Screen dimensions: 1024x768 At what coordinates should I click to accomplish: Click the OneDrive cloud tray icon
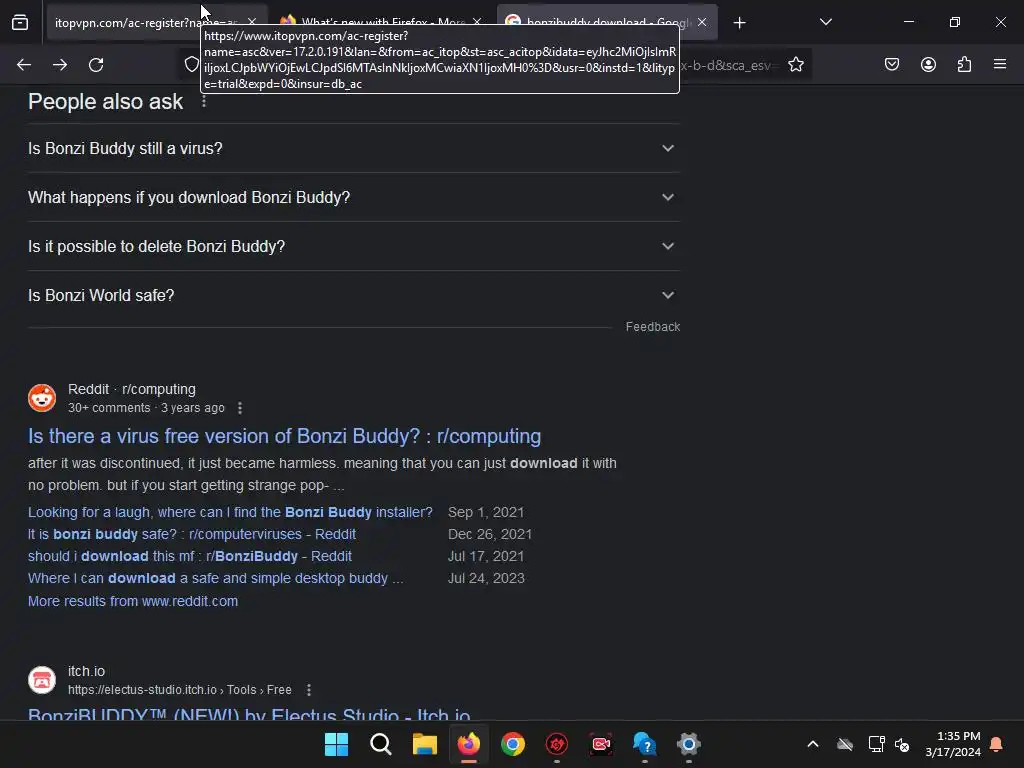pyautogui.click(x=845, y=744)
